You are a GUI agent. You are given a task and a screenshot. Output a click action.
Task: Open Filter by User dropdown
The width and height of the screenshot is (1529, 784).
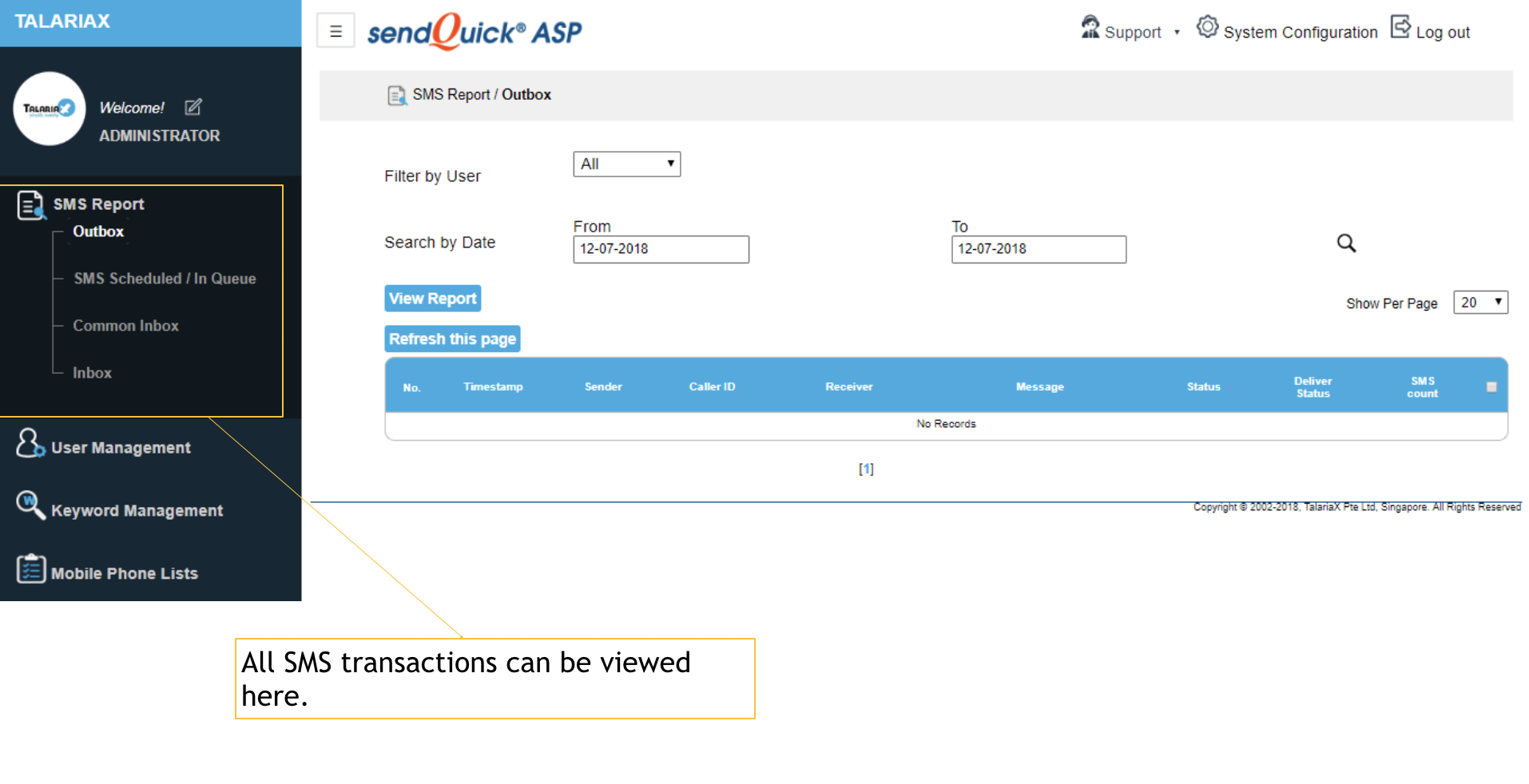pyautogui.click(x=626, y=164)
